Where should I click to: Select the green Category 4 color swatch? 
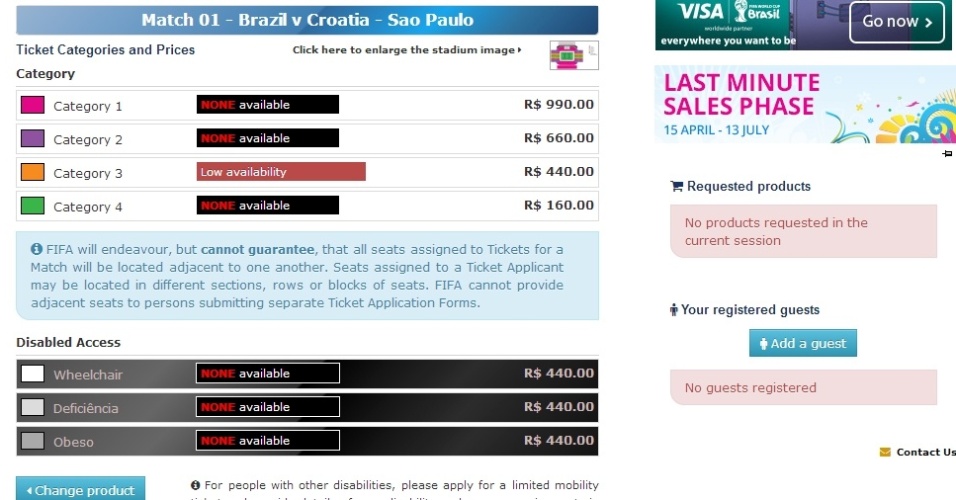[x=32, y=205]
